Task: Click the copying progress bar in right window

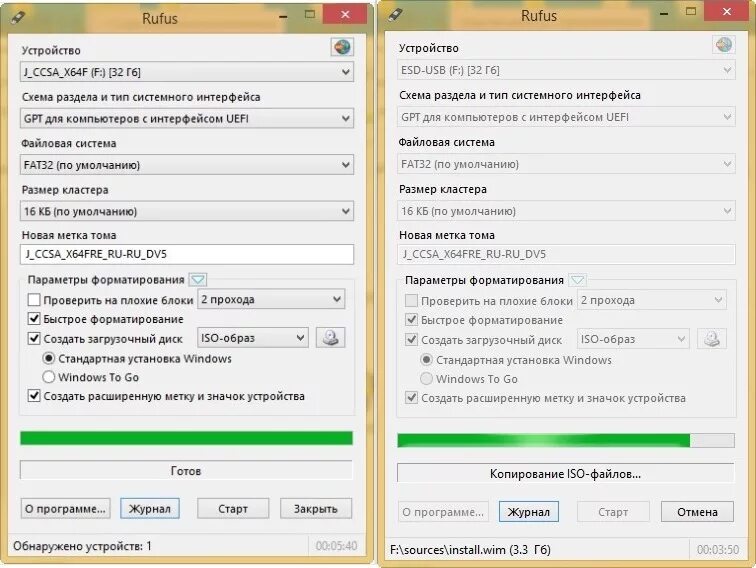Action: [x=566, y=440]
